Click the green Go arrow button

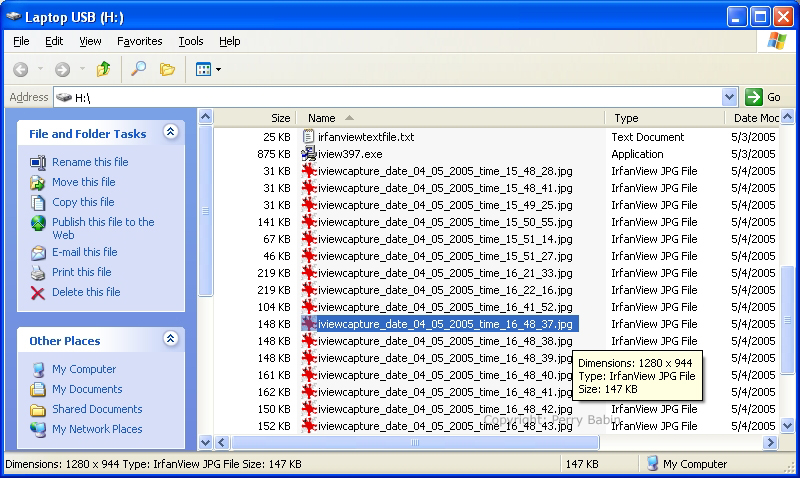pos(754,96)
